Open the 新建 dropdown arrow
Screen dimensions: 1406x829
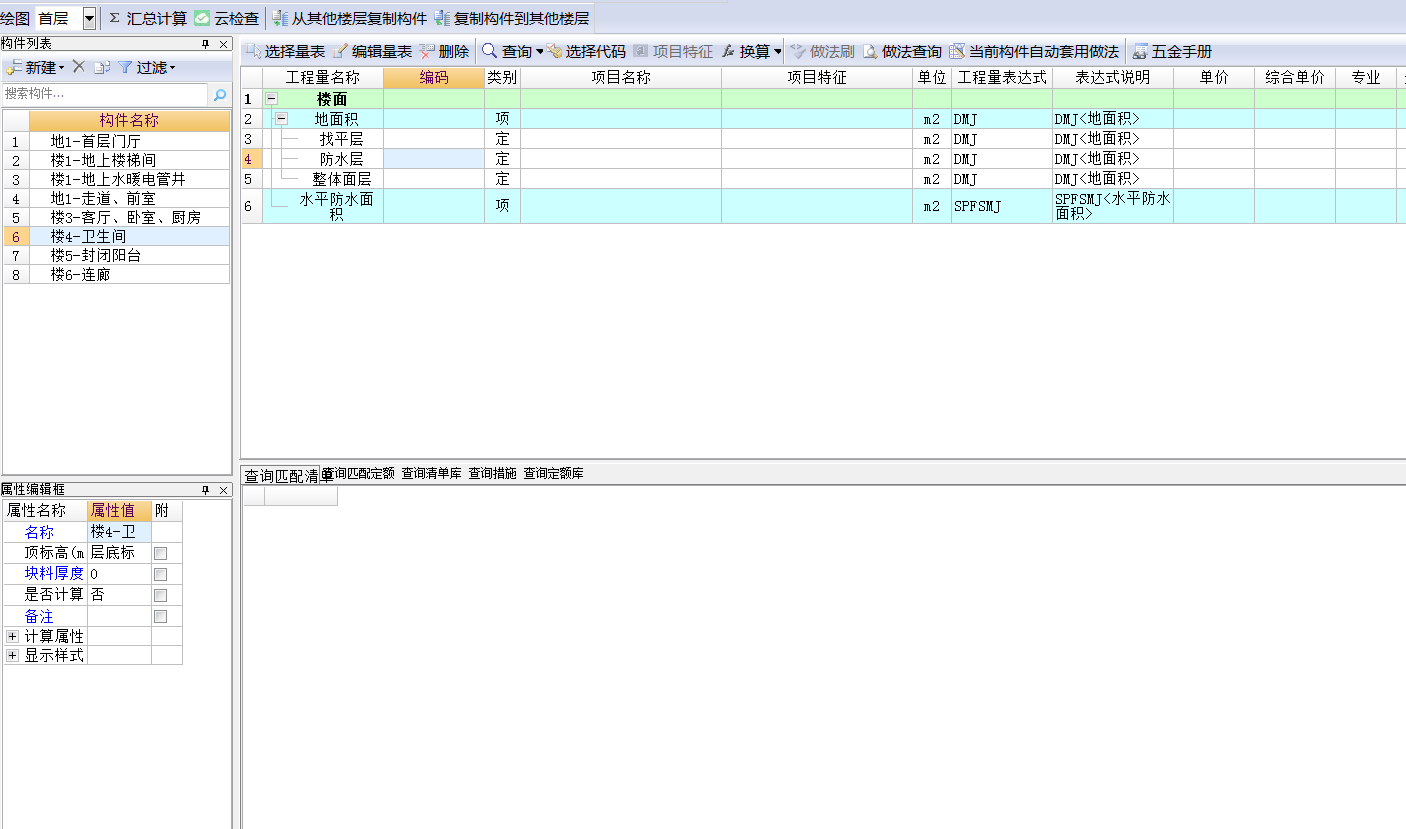[x=61, y=68]
